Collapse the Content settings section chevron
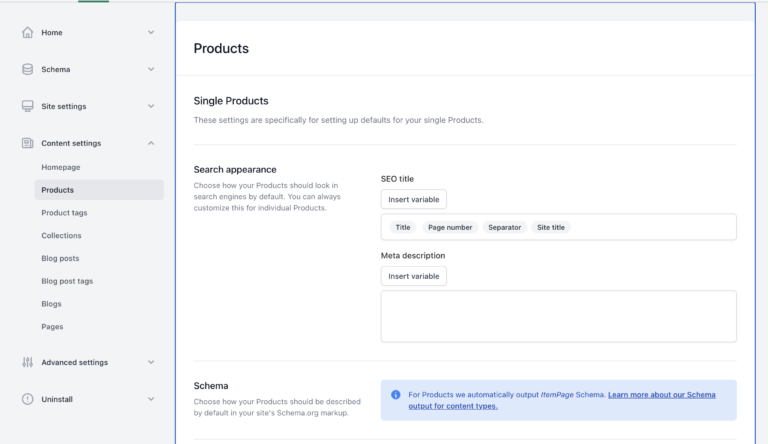The height and width of the screenshot is (444, 768). (x=151, y=143)
